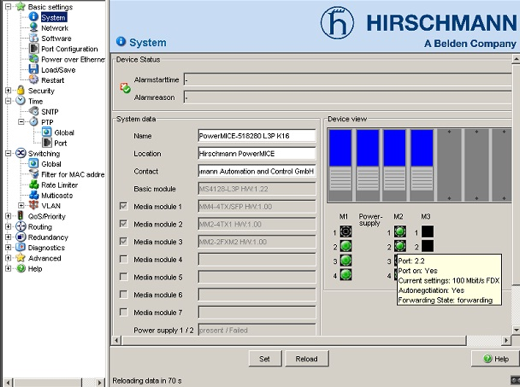520x387 pixels.
Task: Click the Advanced star icon
Action: point(21,258)
